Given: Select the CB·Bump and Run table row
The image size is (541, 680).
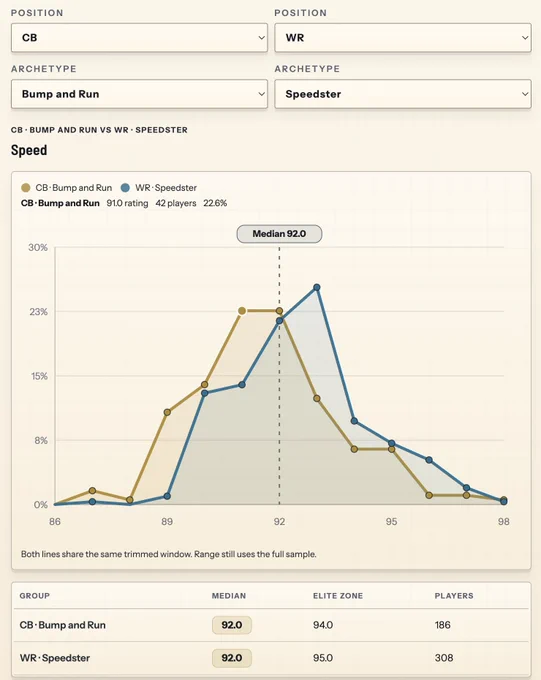Looking at the screenshot, I should (271, 625).
